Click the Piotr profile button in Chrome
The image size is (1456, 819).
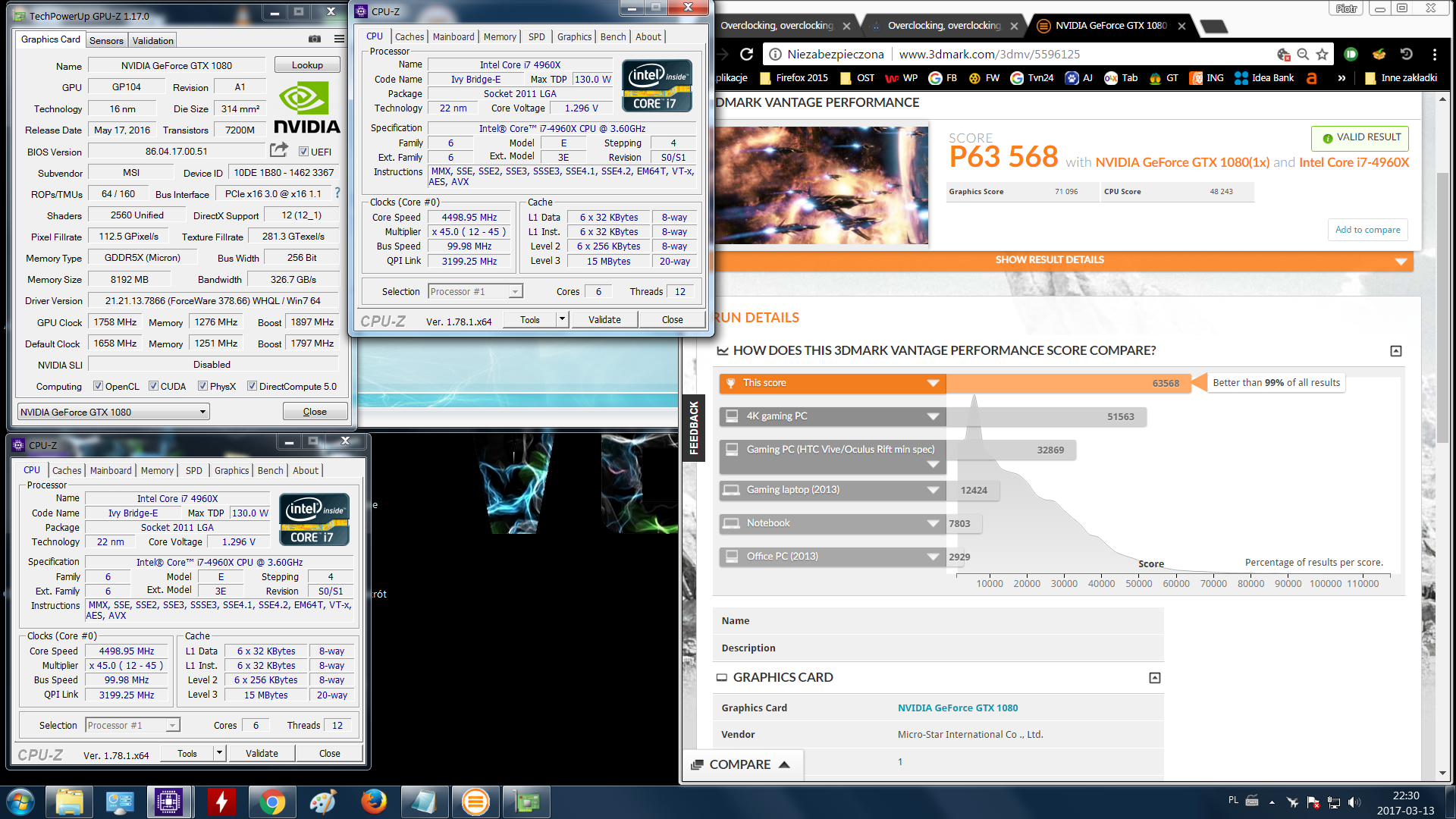[1346, 8]
